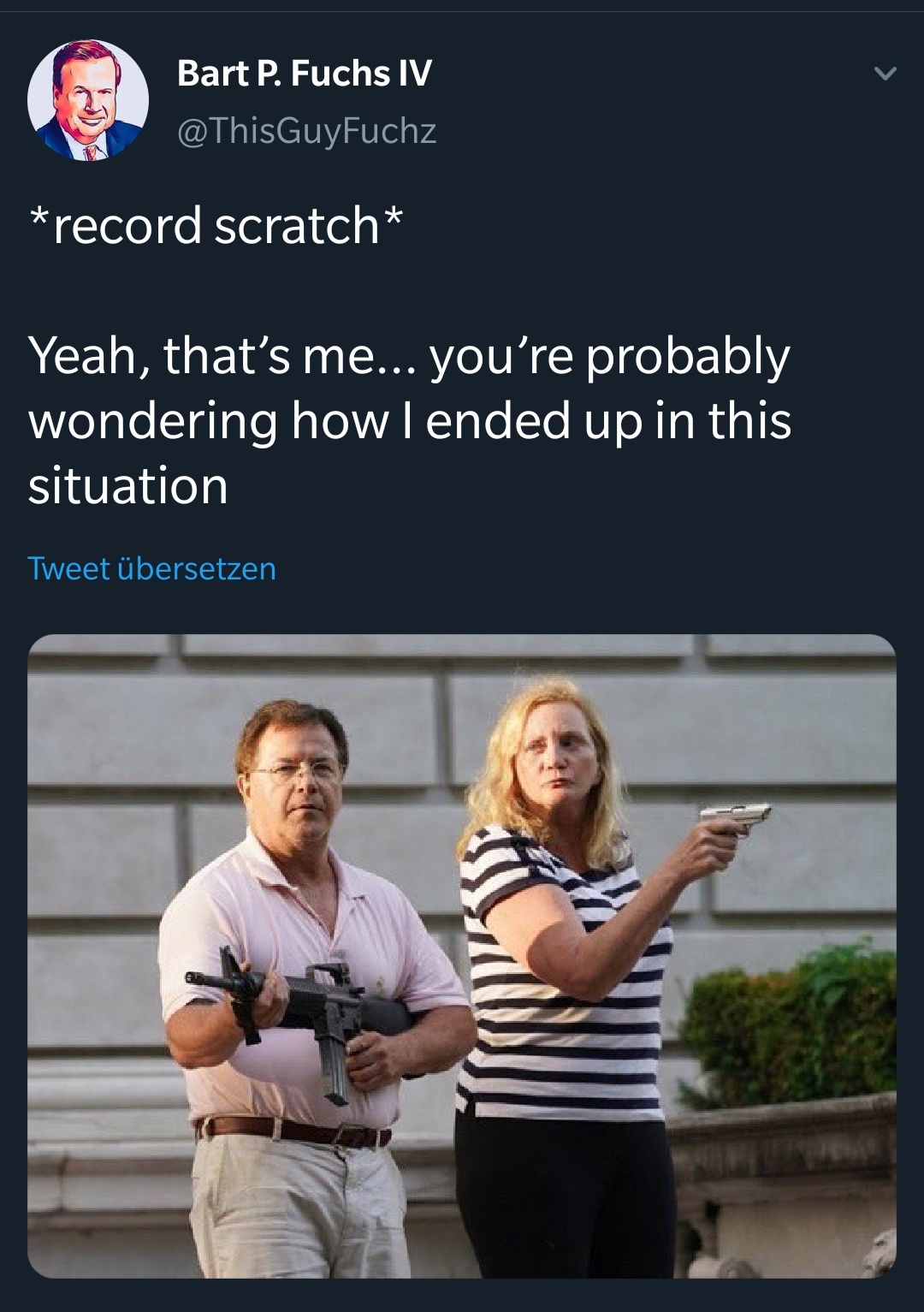Click the man's glasses in the photo
924x1312 pixels.
point(295,771)
